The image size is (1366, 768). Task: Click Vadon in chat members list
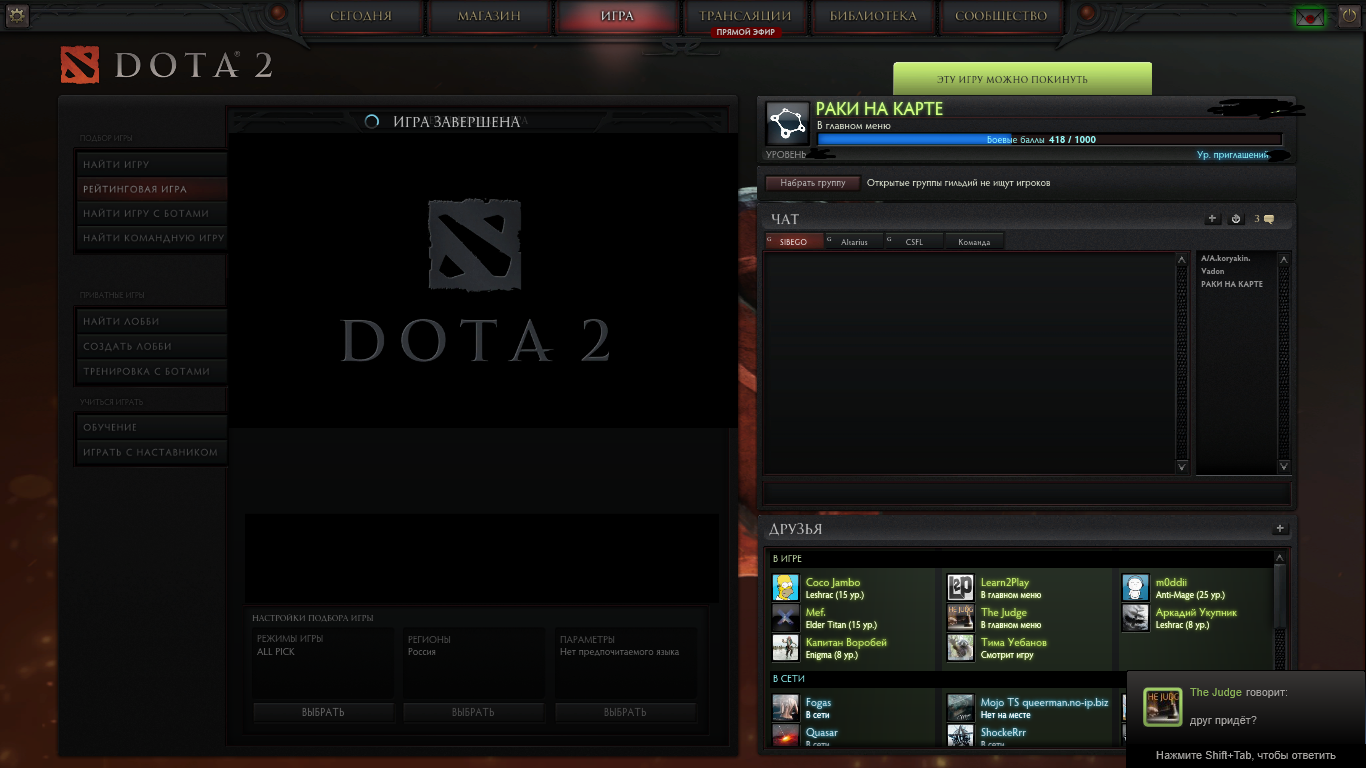coord(1212,271)
